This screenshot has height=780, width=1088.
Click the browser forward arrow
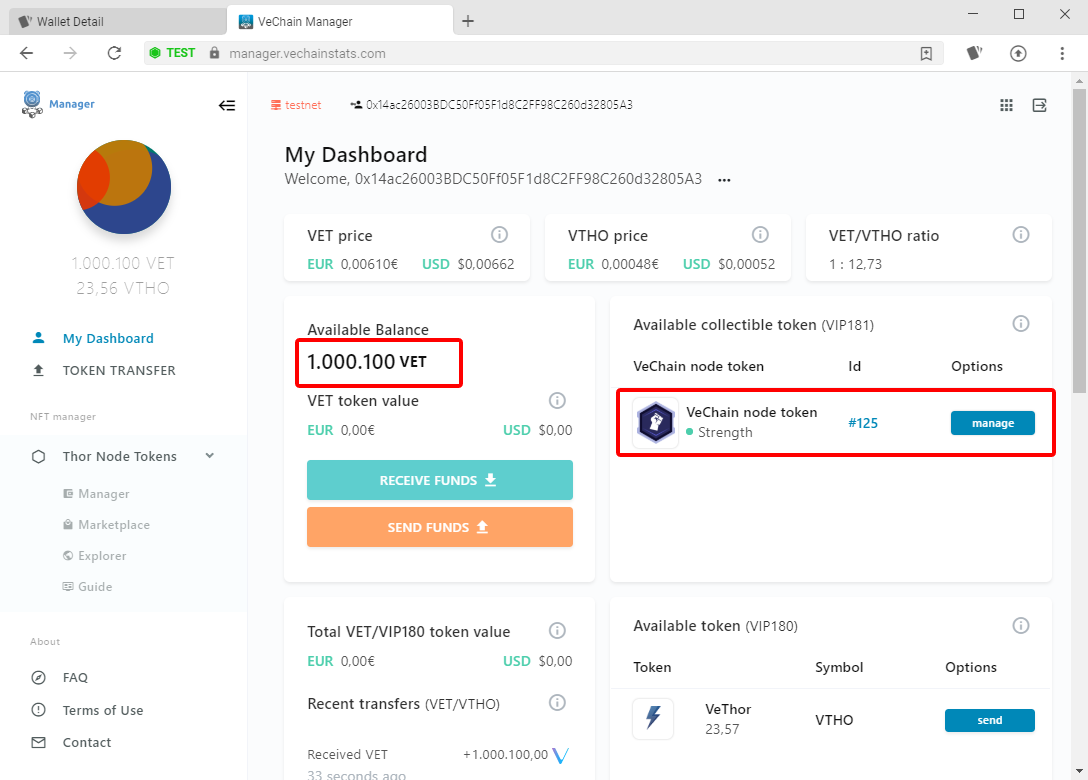[70, 53]
